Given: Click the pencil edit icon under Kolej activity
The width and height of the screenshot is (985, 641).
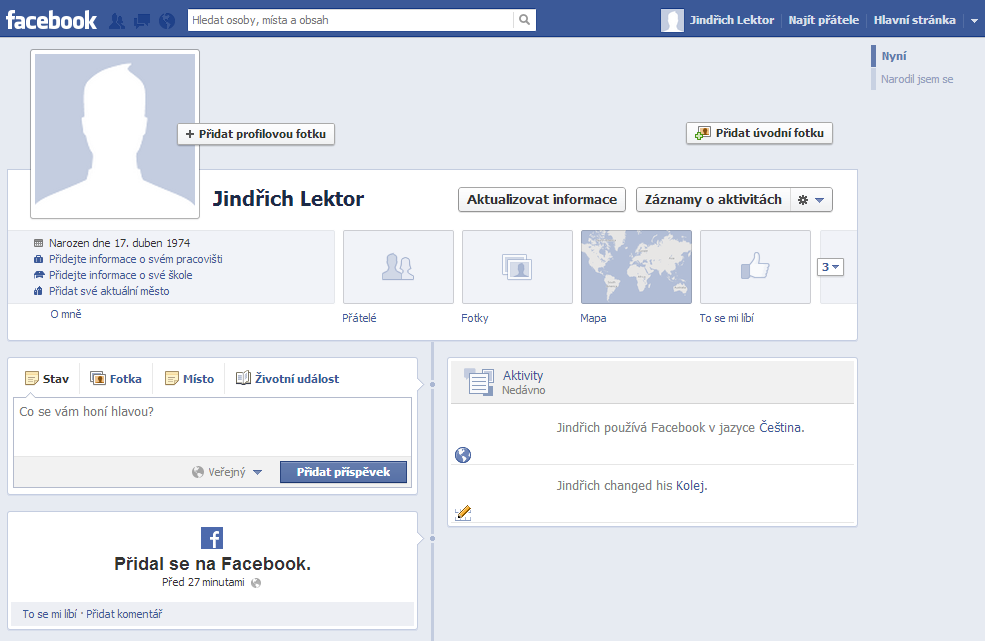Looking at the screenshot, I should click(463, 513).
